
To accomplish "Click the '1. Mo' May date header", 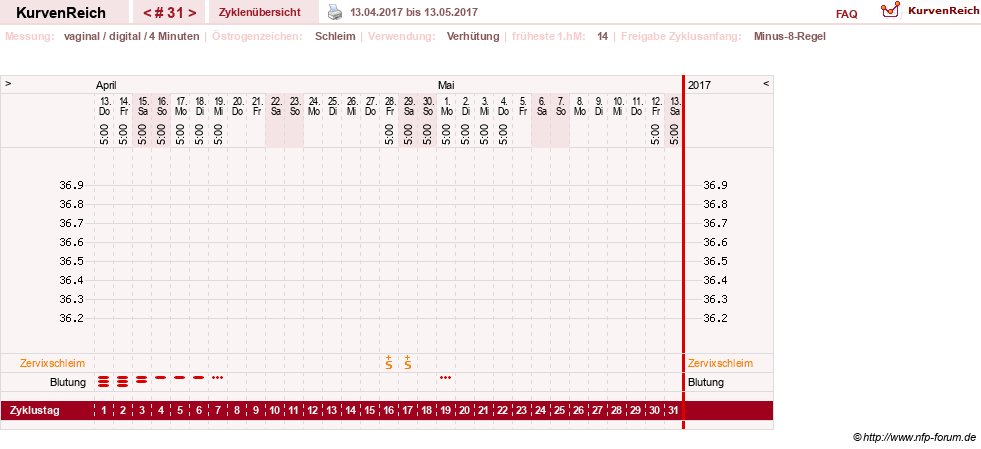I will (446, 106).
